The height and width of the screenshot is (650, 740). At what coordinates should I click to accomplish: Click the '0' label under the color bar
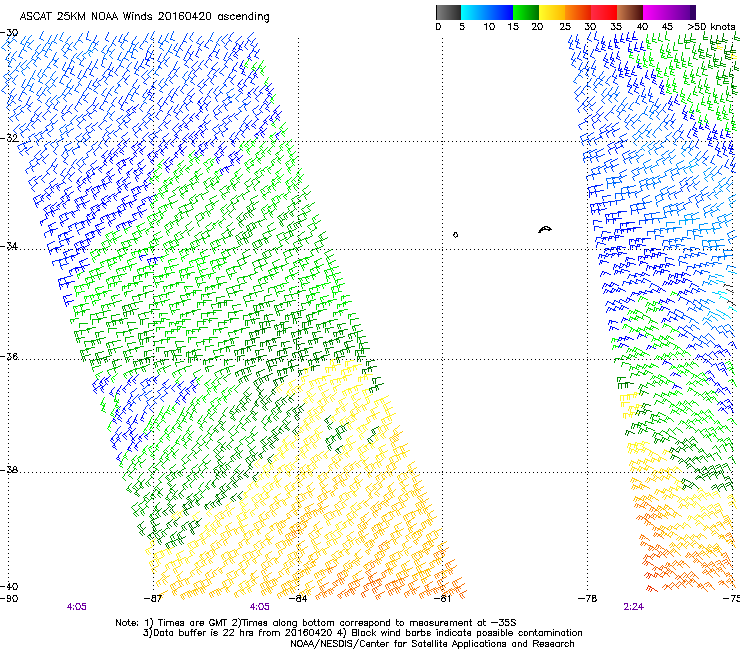[x=438, y=27]
